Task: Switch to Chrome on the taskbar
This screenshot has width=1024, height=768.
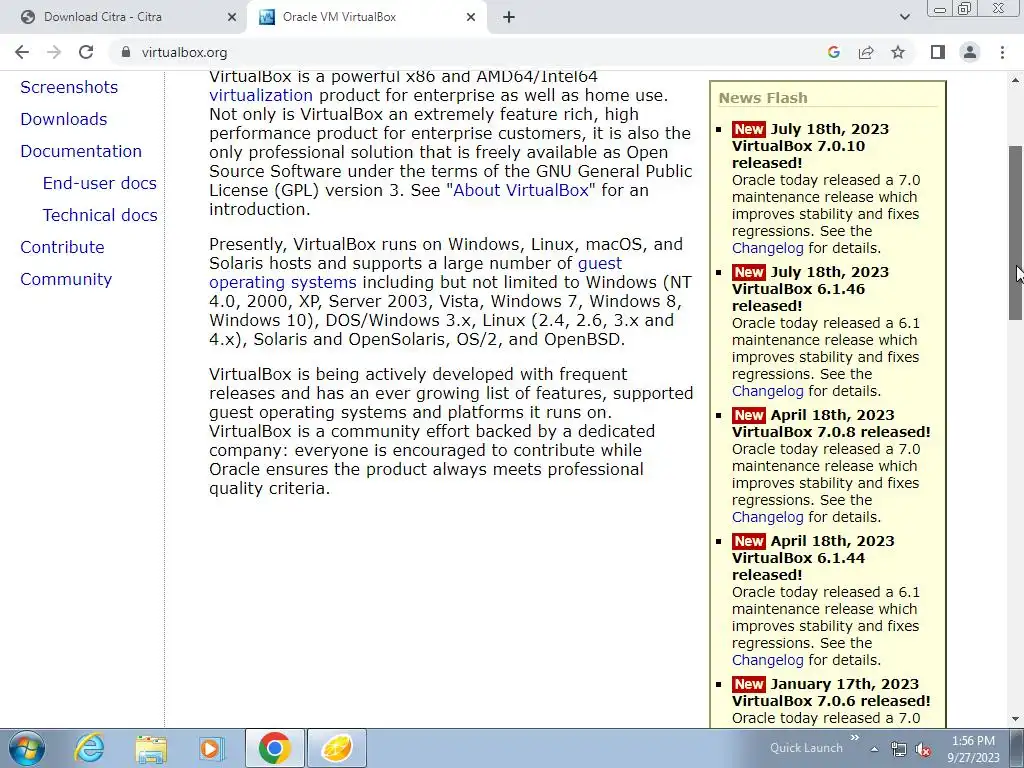Action: tap(275, 748)
